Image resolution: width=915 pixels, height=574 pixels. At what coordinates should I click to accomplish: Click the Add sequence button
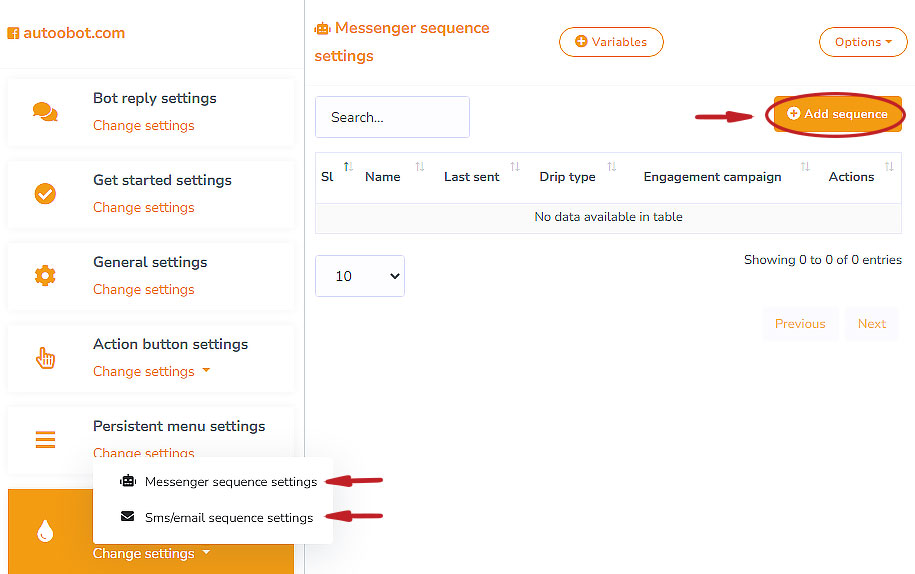point(837,114)
